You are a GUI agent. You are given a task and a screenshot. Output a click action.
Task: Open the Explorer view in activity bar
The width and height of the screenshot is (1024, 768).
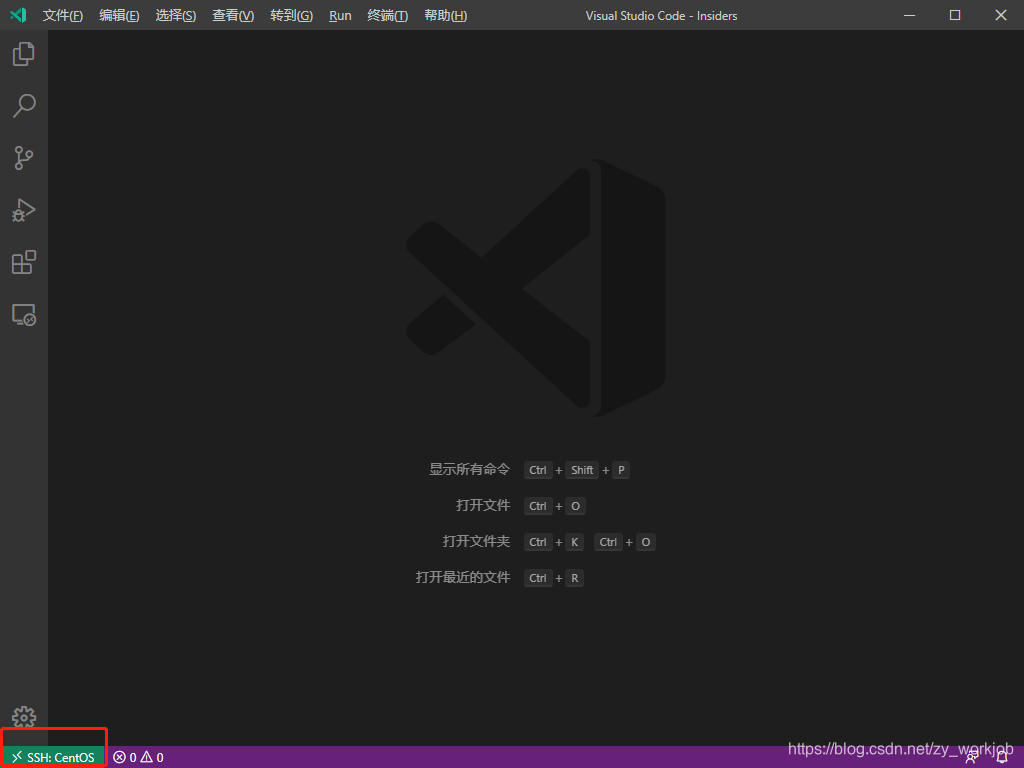(x=24, y=54)
